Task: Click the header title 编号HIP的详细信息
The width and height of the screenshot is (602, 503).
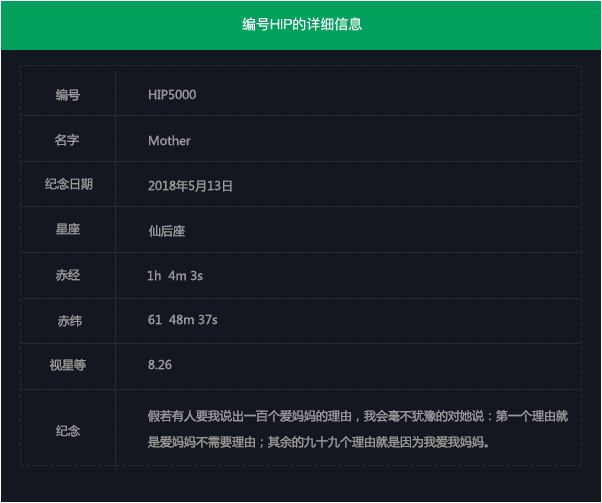Action: 301,24
